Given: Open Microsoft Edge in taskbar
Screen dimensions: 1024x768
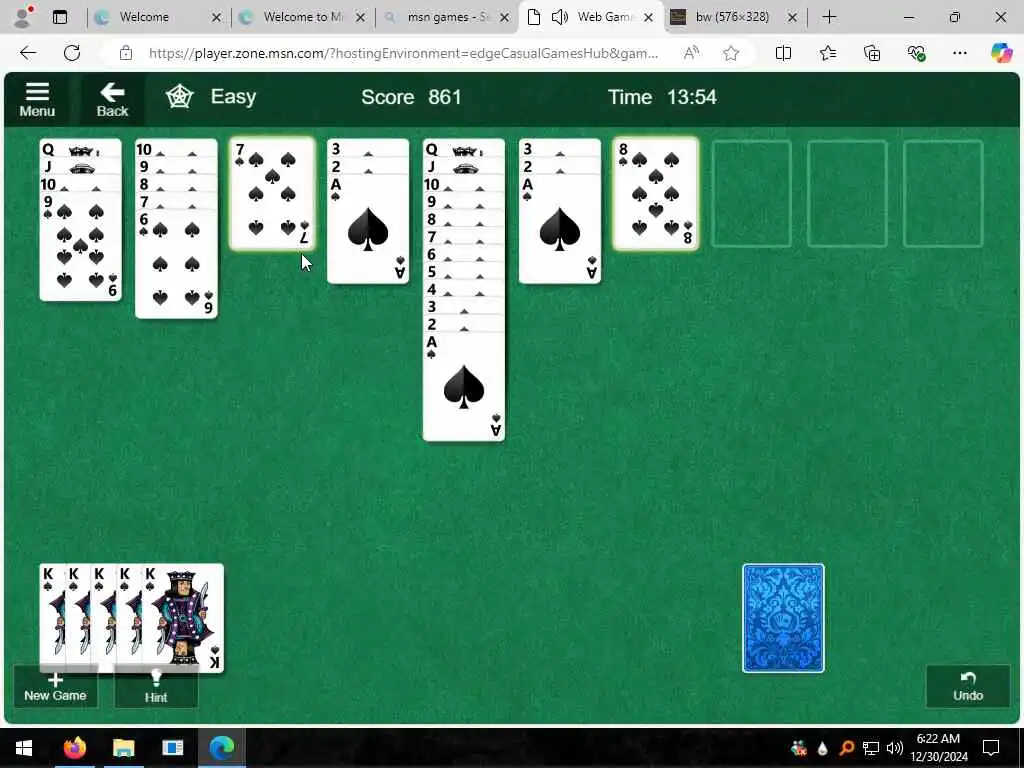Looking at the screenshot, I should pyautogui.click(x=221, y=747).
